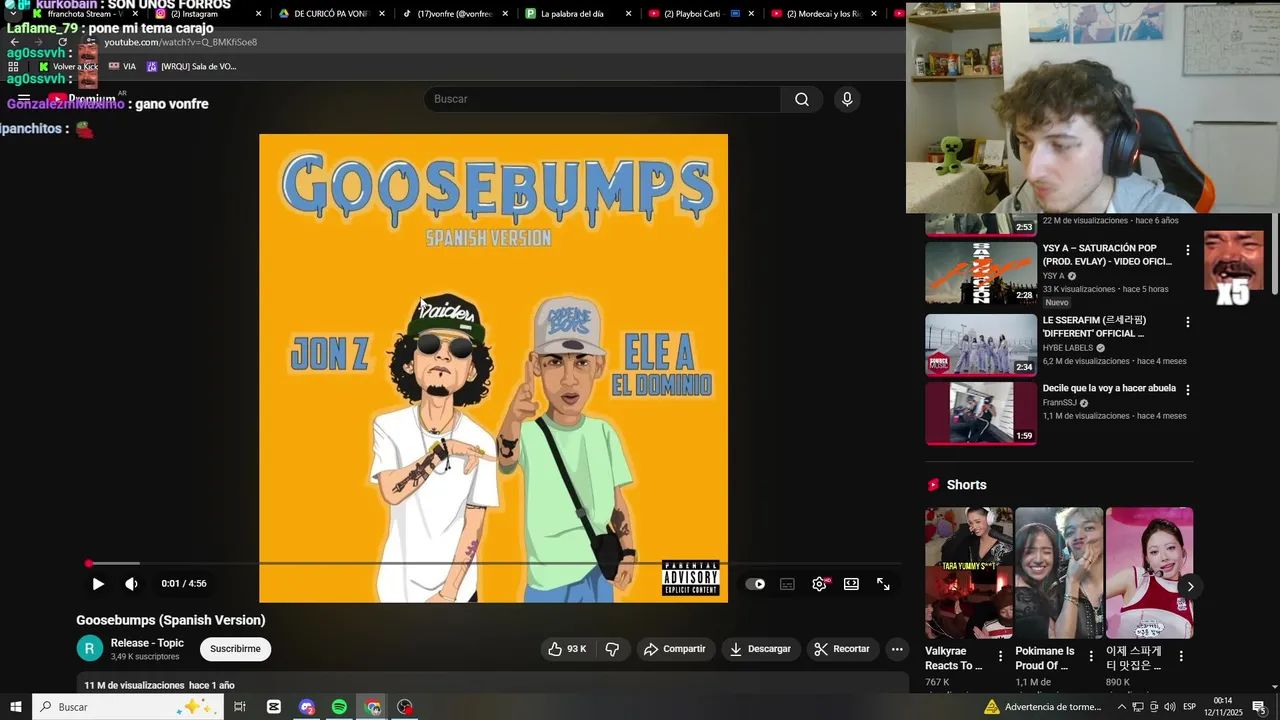Click the Descargar button
The height and width of the screenshot is (720, 1280).
[761, 649]
